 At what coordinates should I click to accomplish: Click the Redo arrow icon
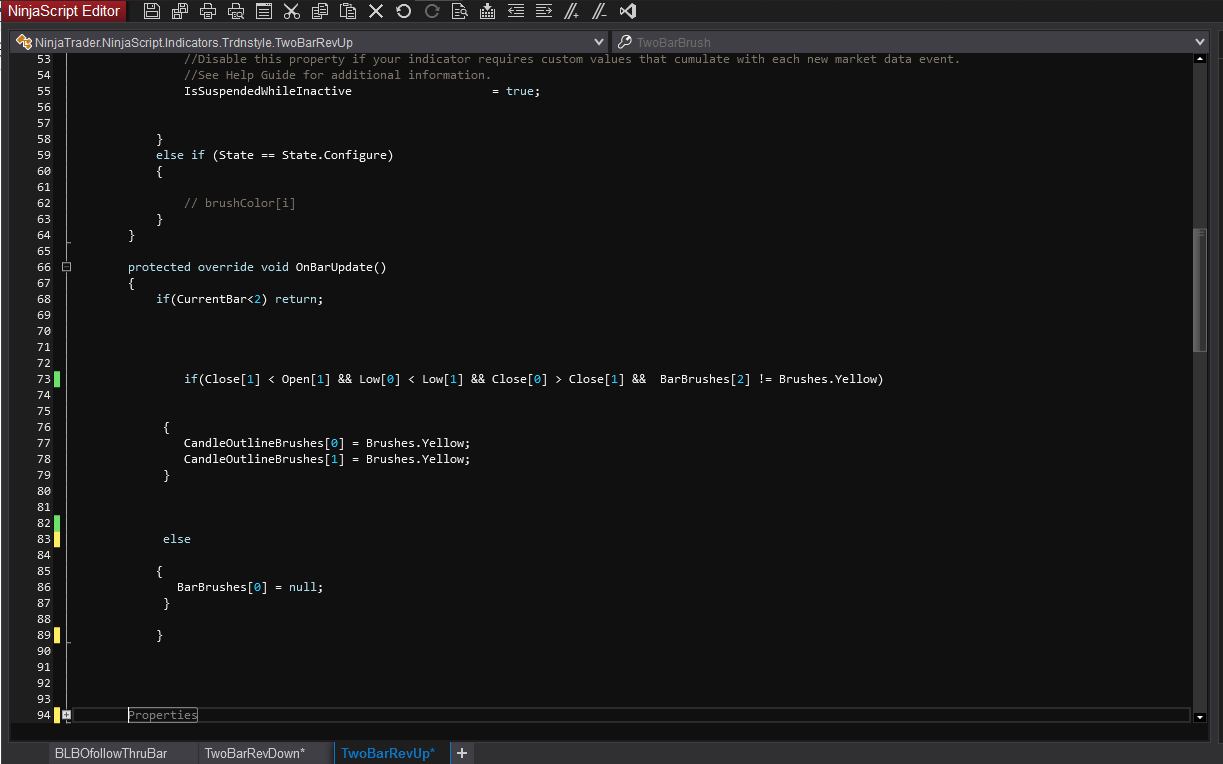click(x=432, y=11)
